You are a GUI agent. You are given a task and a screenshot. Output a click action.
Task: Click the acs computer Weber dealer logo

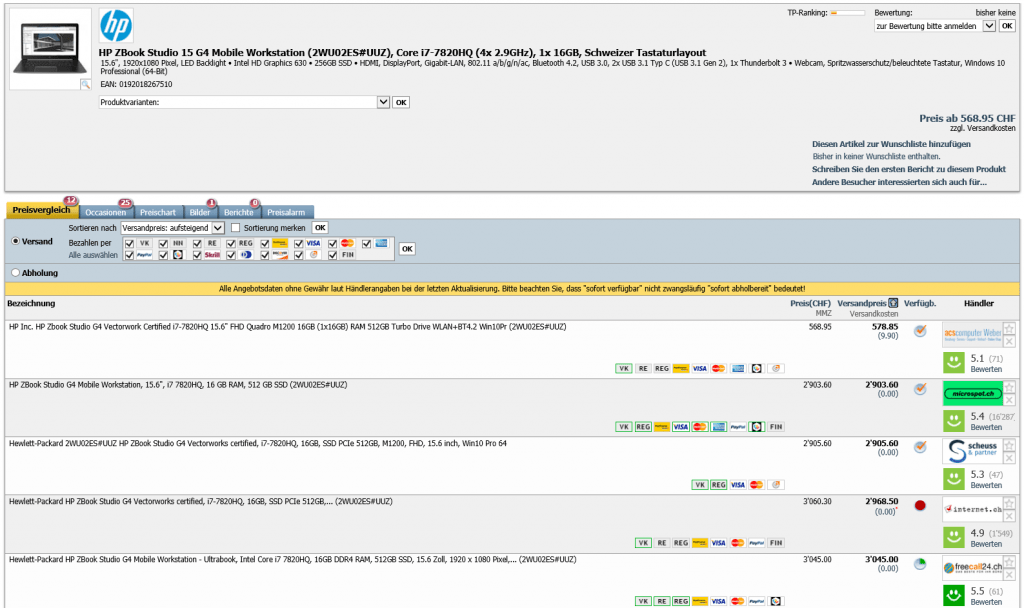click(x=971, y=333)
